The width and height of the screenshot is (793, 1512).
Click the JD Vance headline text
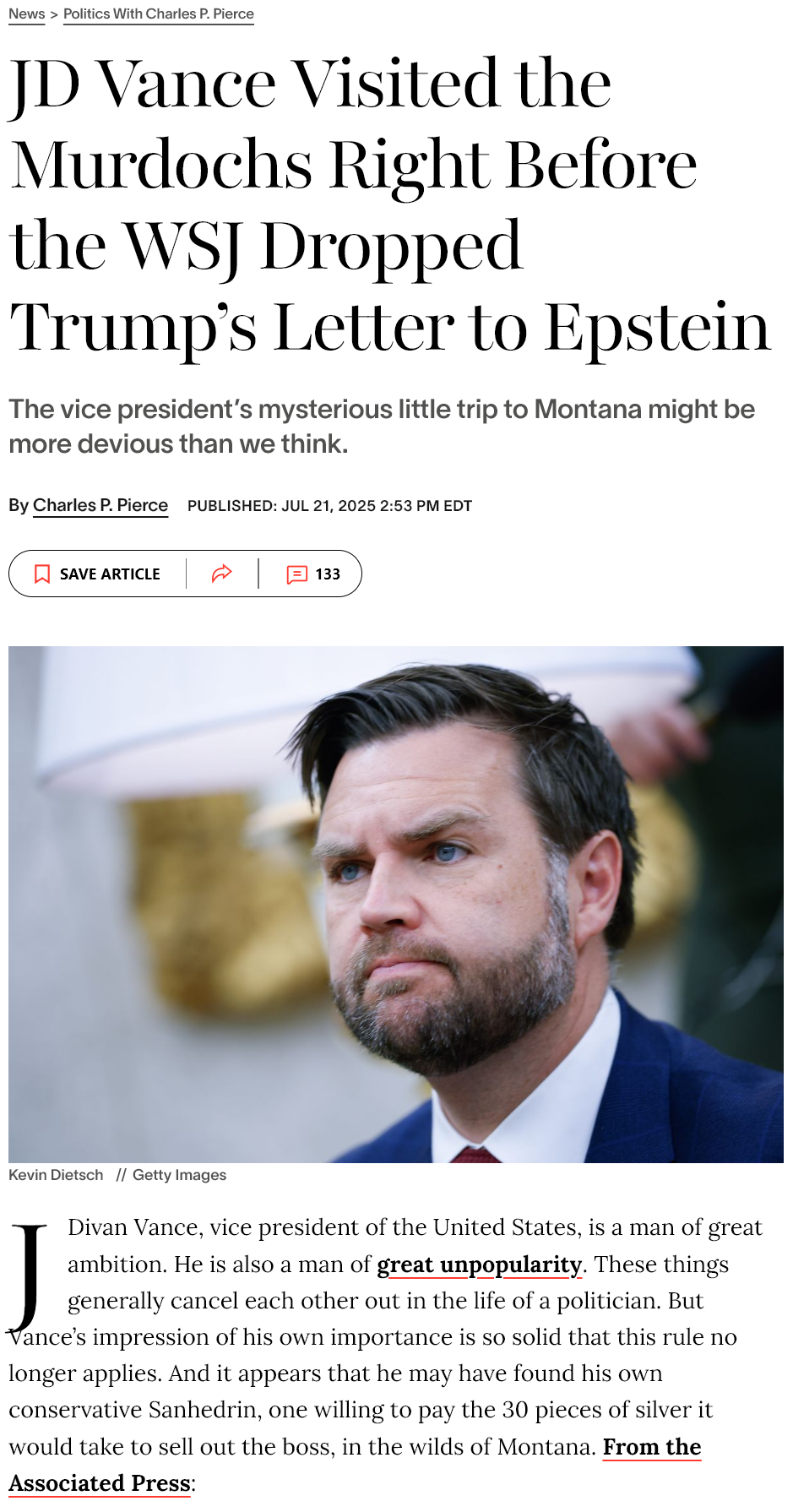coord(390,204)
